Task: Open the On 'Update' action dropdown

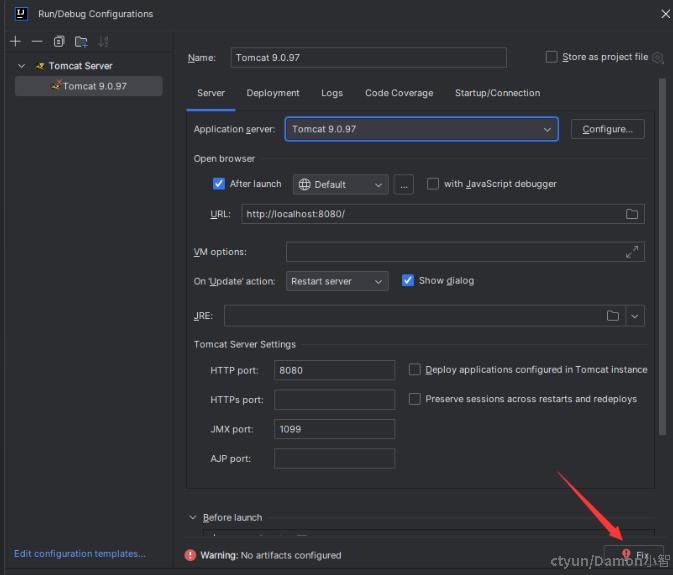Action: click(x=337, y=281)
